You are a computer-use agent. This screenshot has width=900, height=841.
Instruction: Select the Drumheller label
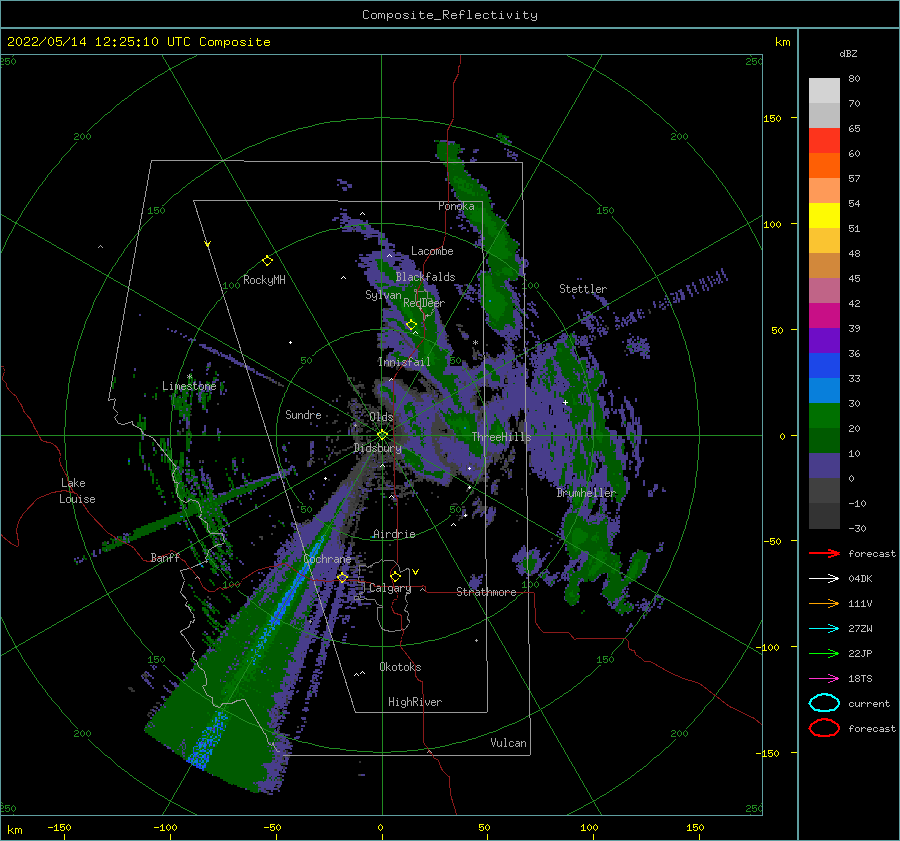(586, 493)
